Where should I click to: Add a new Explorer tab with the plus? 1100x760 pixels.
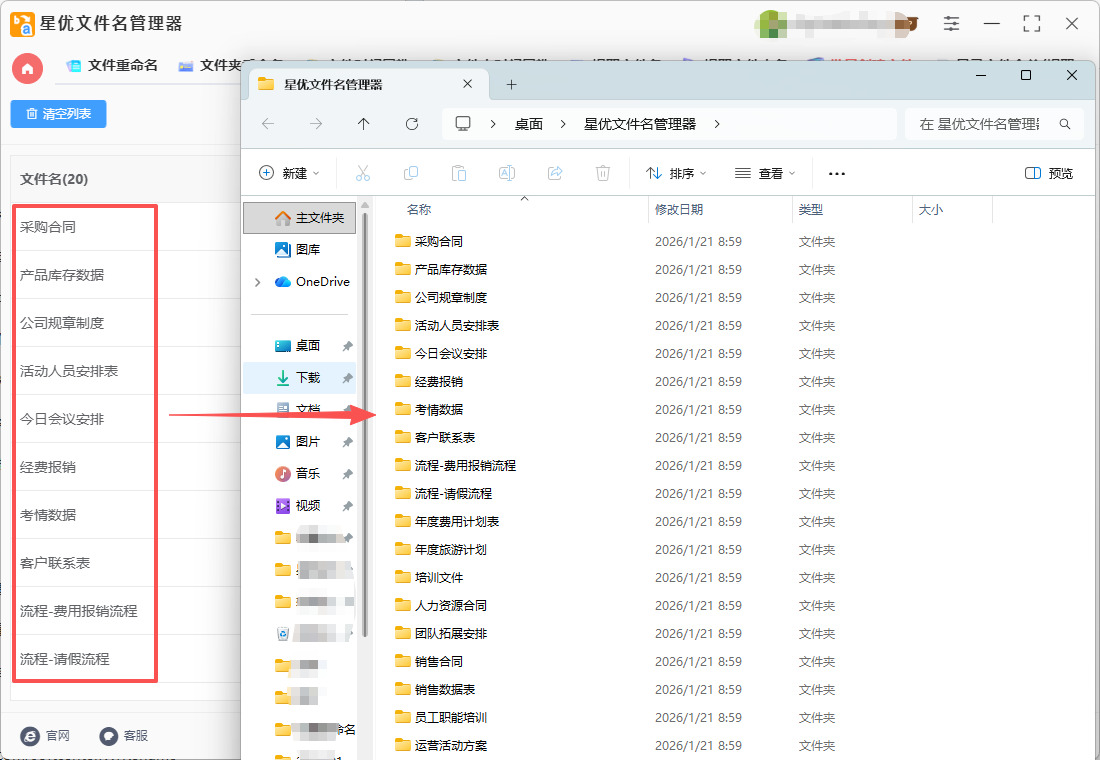click(511, 85)
